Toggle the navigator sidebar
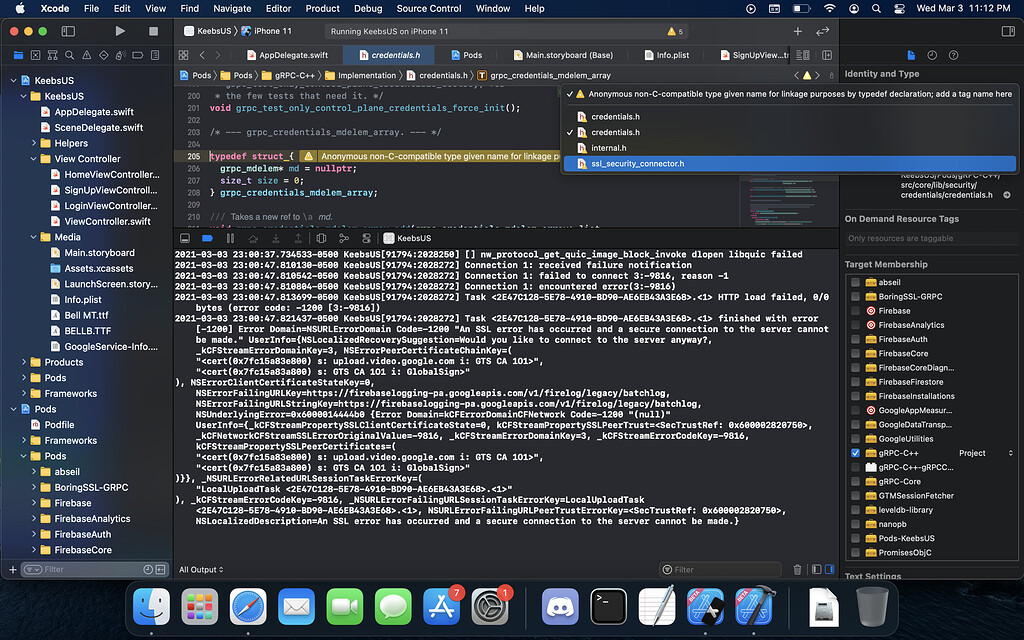The image size is (1024, 640). click(x=68, y=31)
